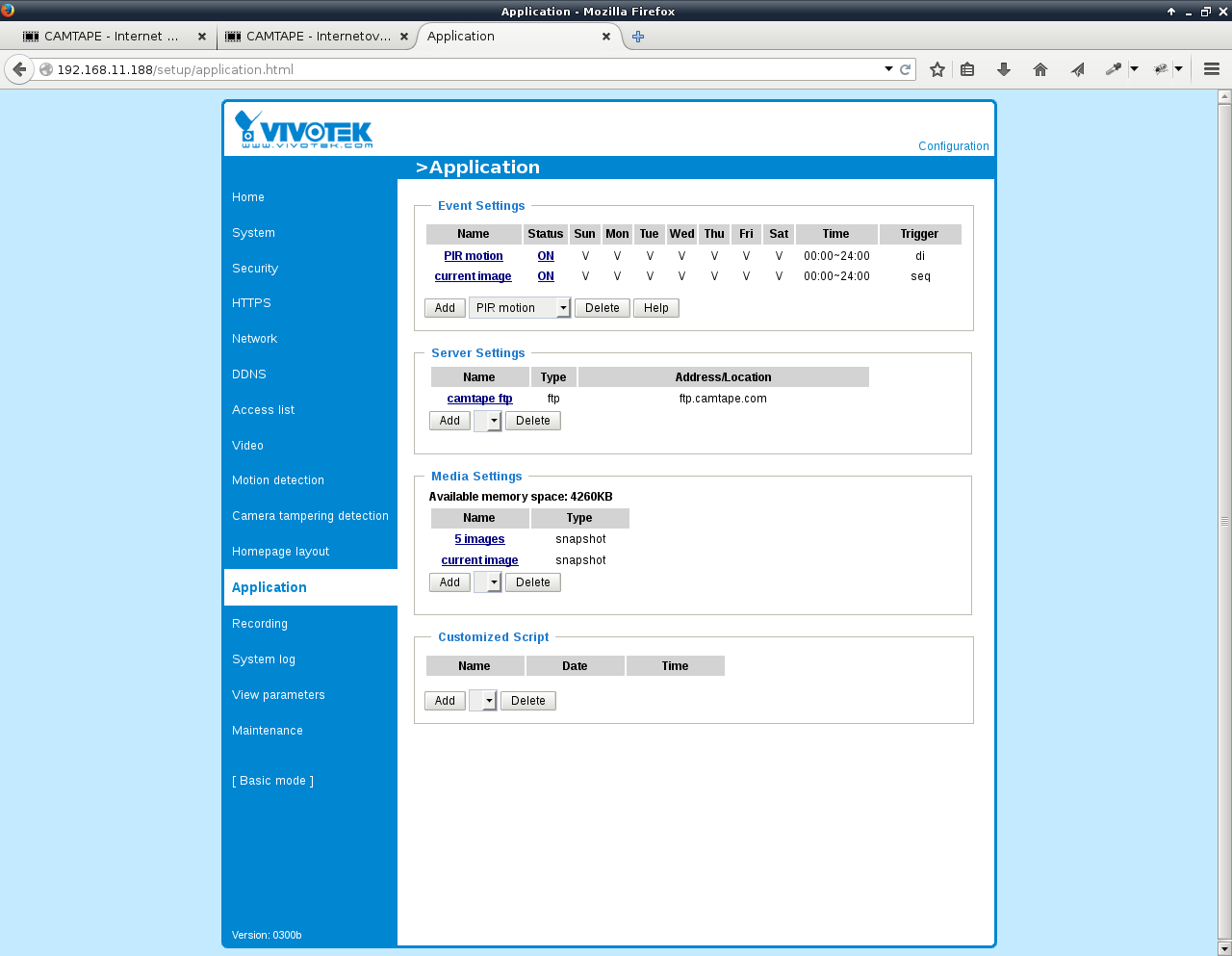Open the downloads arrow icon
Screen dimensions: 1232x956
point(1004,69)
